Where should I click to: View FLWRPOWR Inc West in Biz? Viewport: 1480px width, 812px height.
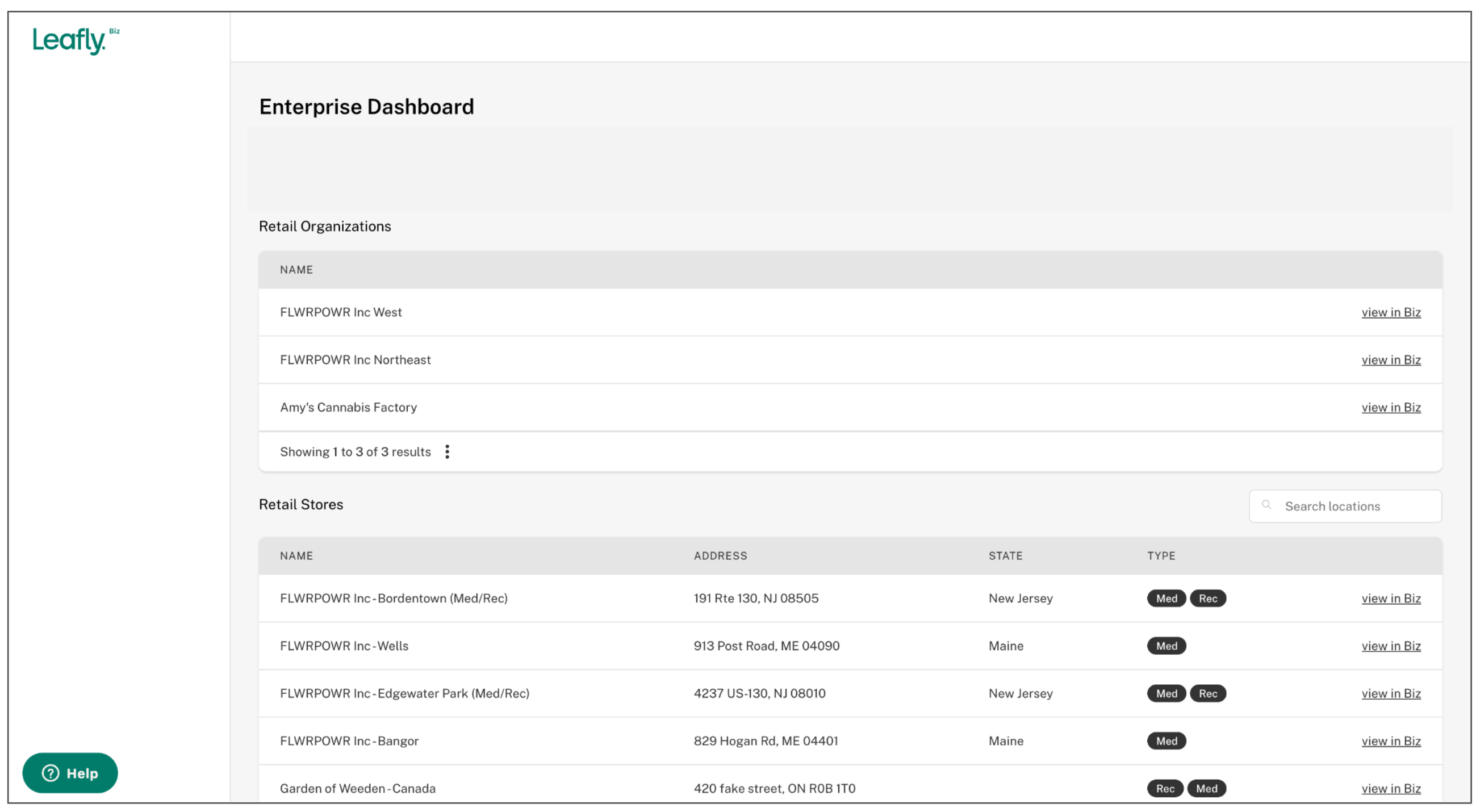pyautogui.click(x=1390, y=312)
